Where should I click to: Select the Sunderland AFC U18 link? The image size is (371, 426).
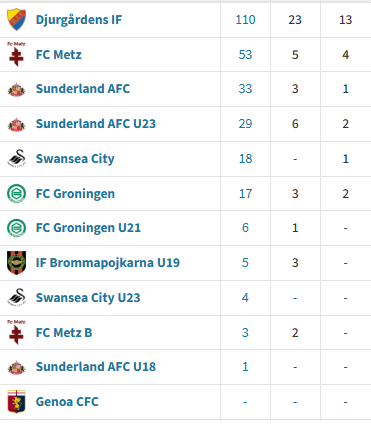tap(96, 367)
